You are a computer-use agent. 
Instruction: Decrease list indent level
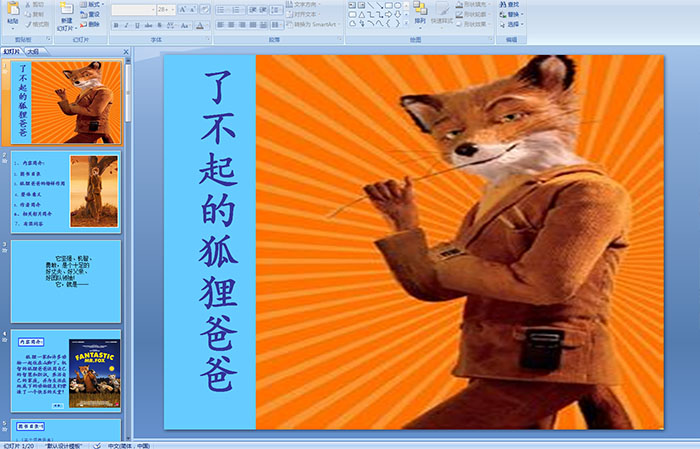tap(252, 10)
